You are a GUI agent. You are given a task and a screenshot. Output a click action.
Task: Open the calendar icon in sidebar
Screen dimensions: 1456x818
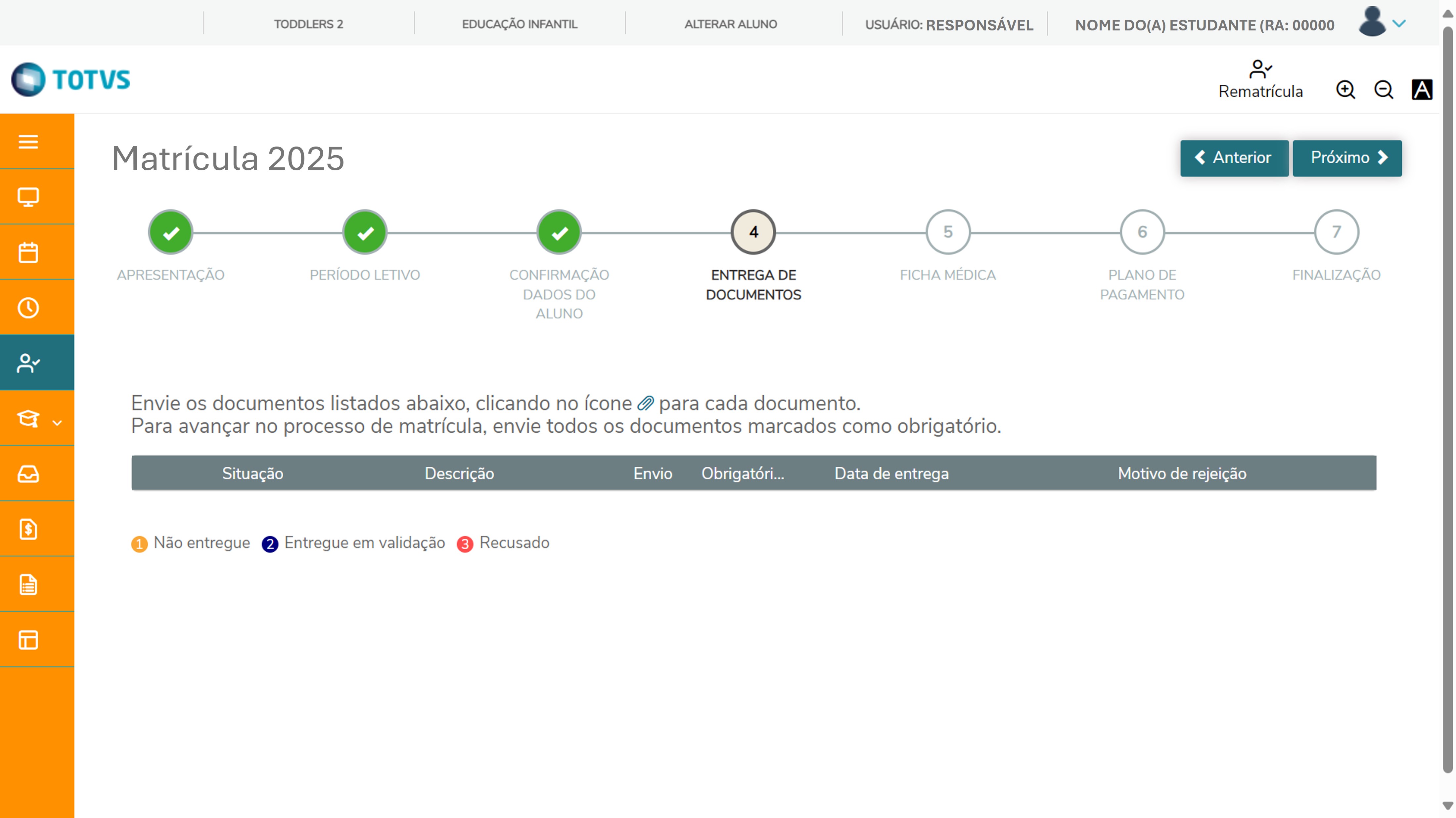pyautogui.click(x=28, y=252)
